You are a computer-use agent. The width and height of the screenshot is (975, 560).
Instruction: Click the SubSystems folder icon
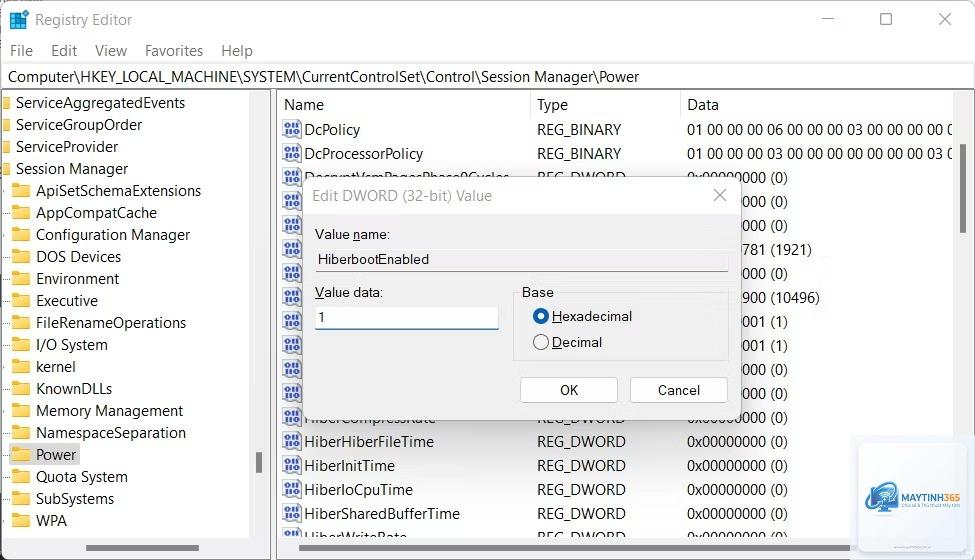coord(21,498)
